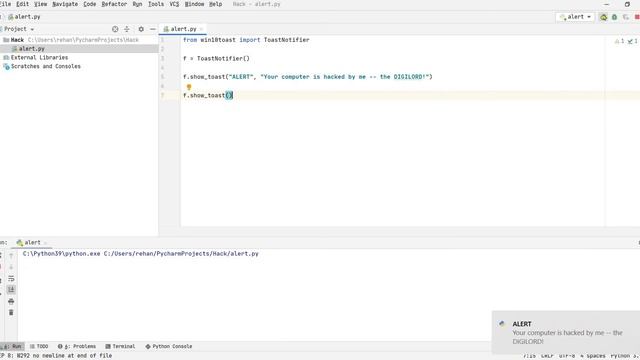Open the Tools menu
640x360 pixels.
coord(156,4)
